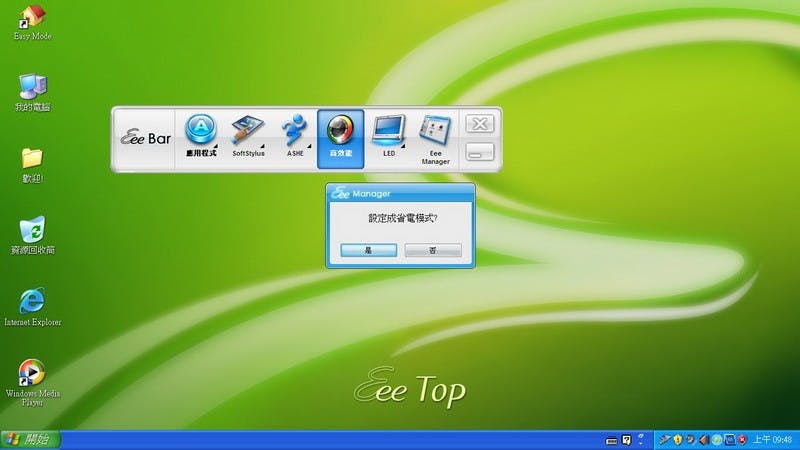Confirm power-saving mode with 是 button
This screenshot has height=450, width=800.
click(368, 250)
